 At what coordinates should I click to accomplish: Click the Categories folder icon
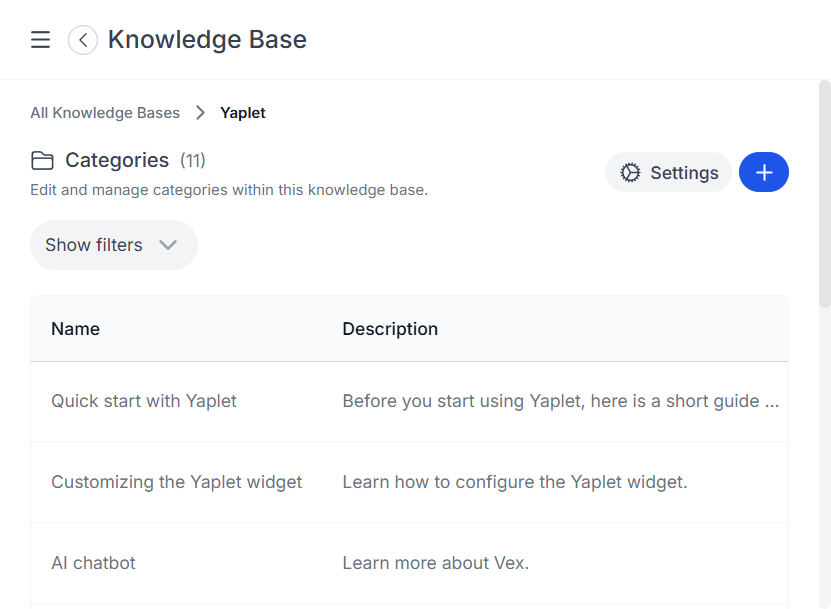click(x=42, y=161)
